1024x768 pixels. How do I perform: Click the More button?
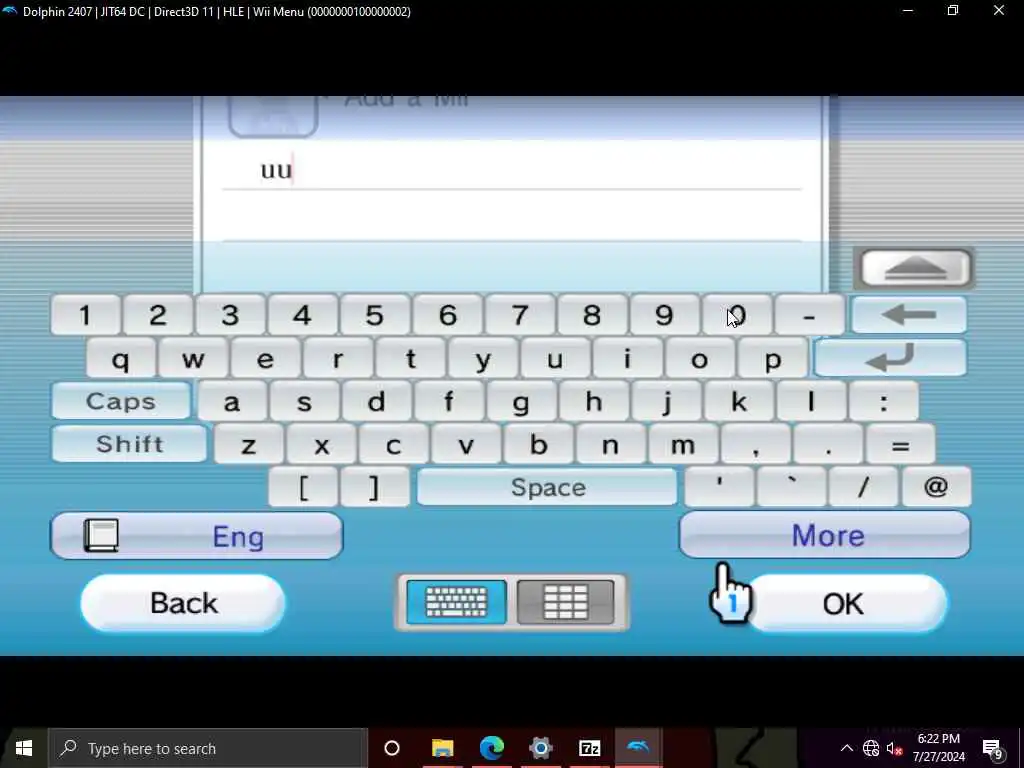(825, 535)
